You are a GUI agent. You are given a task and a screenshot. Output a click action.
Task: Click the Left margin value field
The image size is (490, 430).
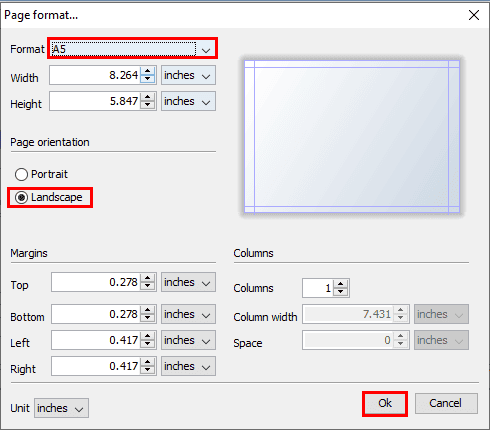click(96, 340)
